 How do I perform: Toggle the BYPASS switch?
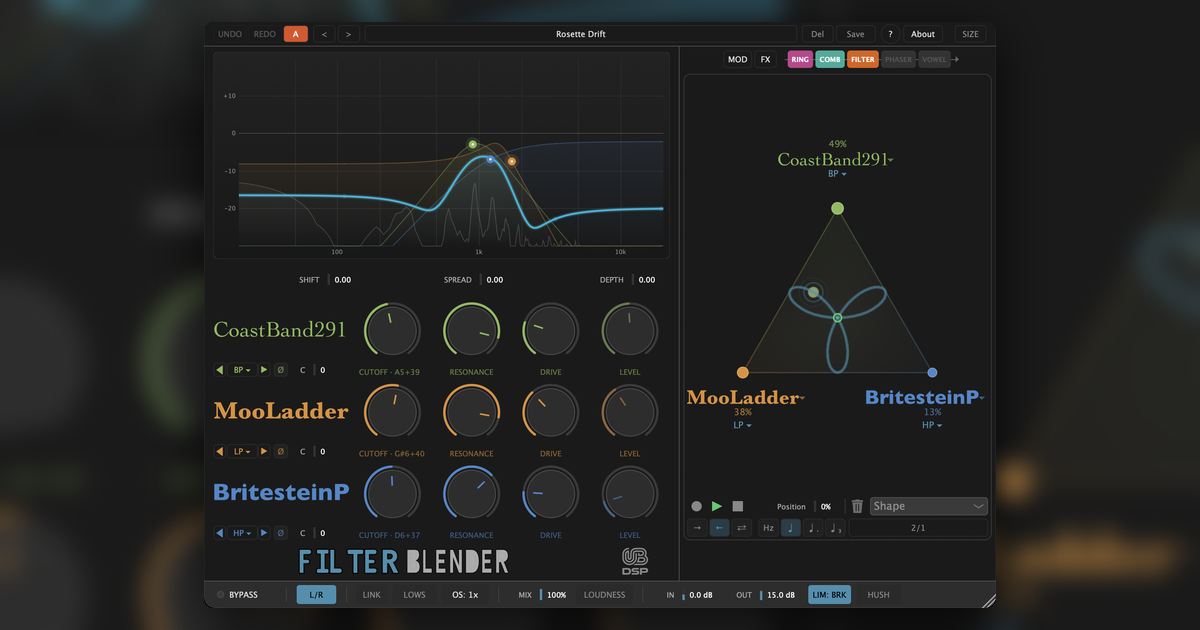pyautogui.click(x=238, y=595)
